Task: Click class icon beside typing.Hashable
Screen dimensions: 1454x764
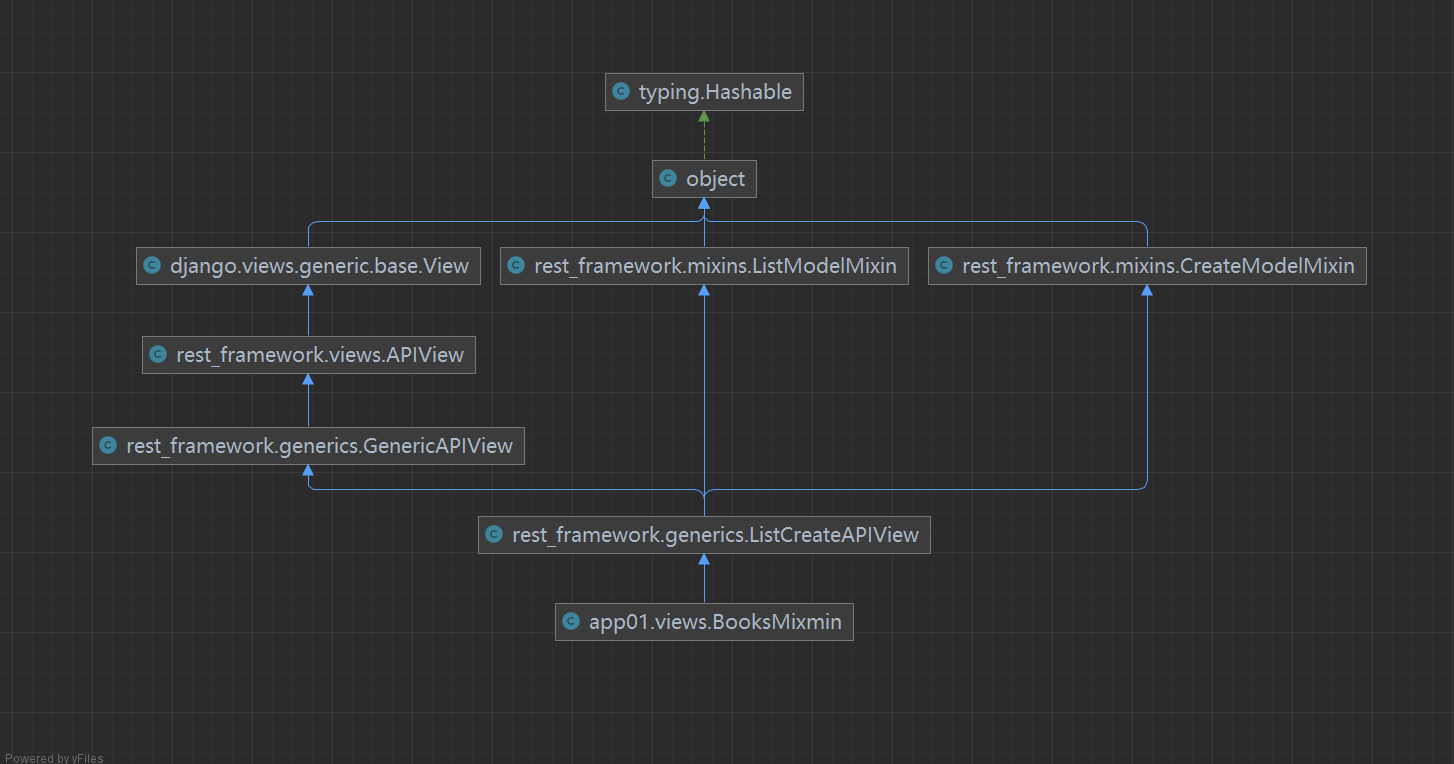Action: point(621,92)
